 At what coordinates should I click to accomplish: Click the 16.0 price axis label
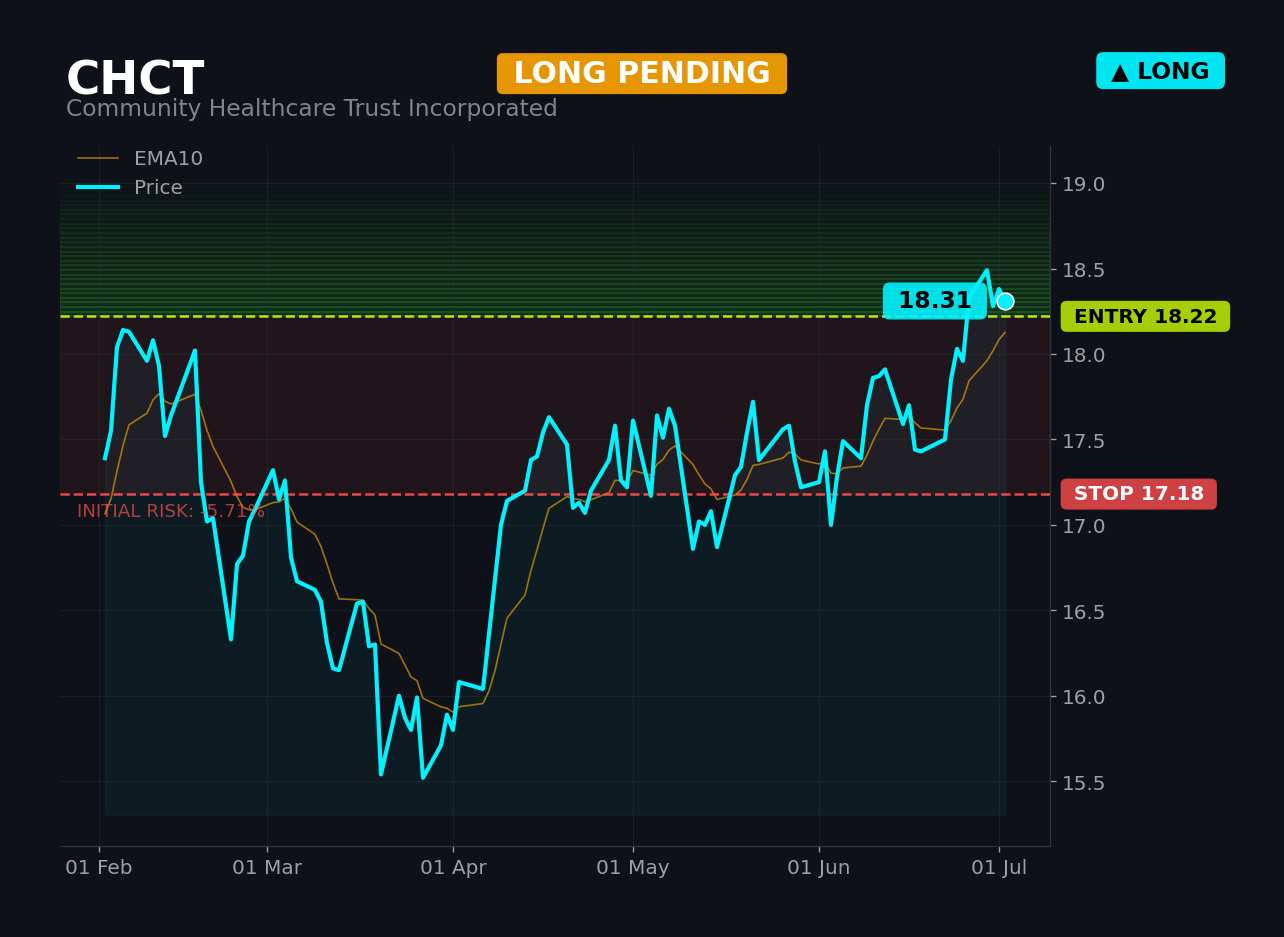click(1083, 697)
